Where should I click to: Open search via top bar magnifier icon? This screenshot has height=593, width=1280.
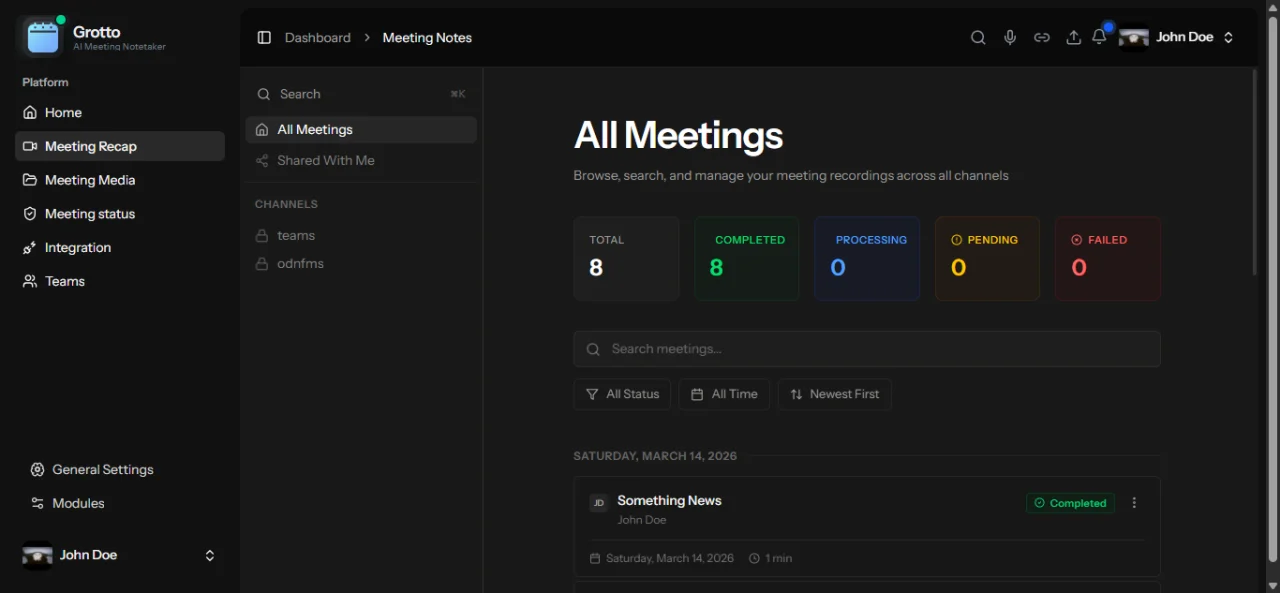[978, 37]
